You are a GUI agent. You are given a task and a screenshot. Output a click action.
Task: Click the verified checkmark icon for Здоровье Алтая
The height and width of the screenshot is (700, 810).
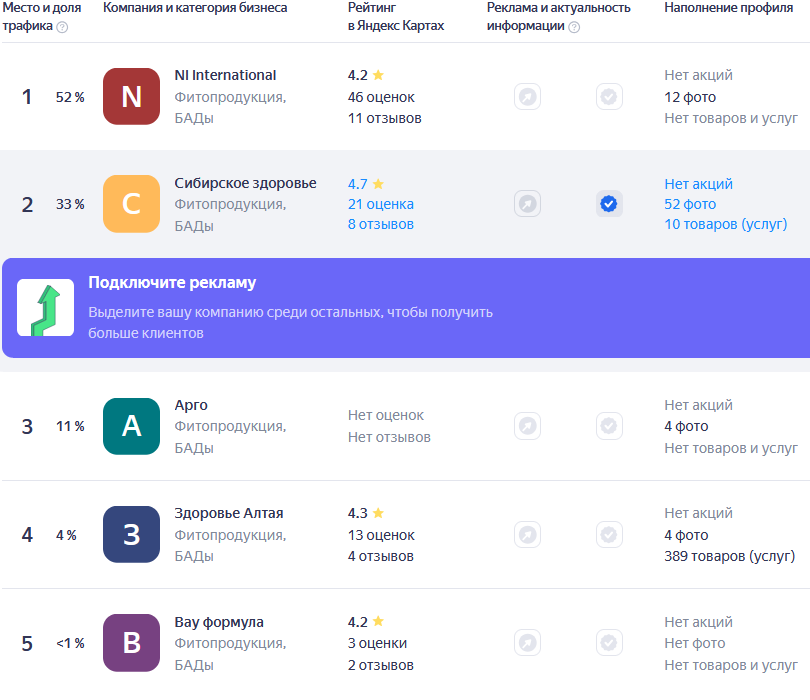pyautogui.click(x=609, y=534)
